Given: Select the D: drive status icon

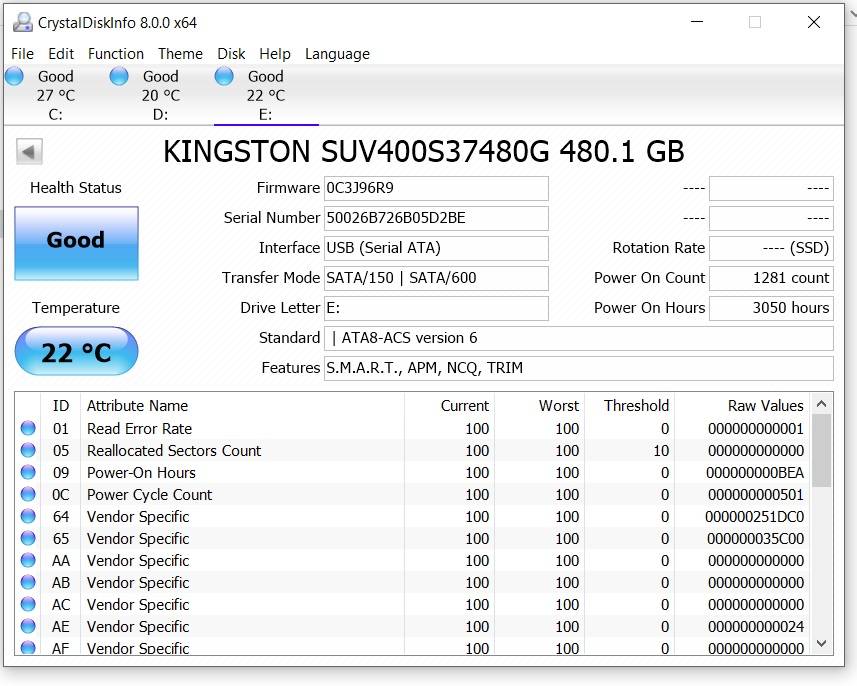Looking at the screenshot, I should click(119, 77).
